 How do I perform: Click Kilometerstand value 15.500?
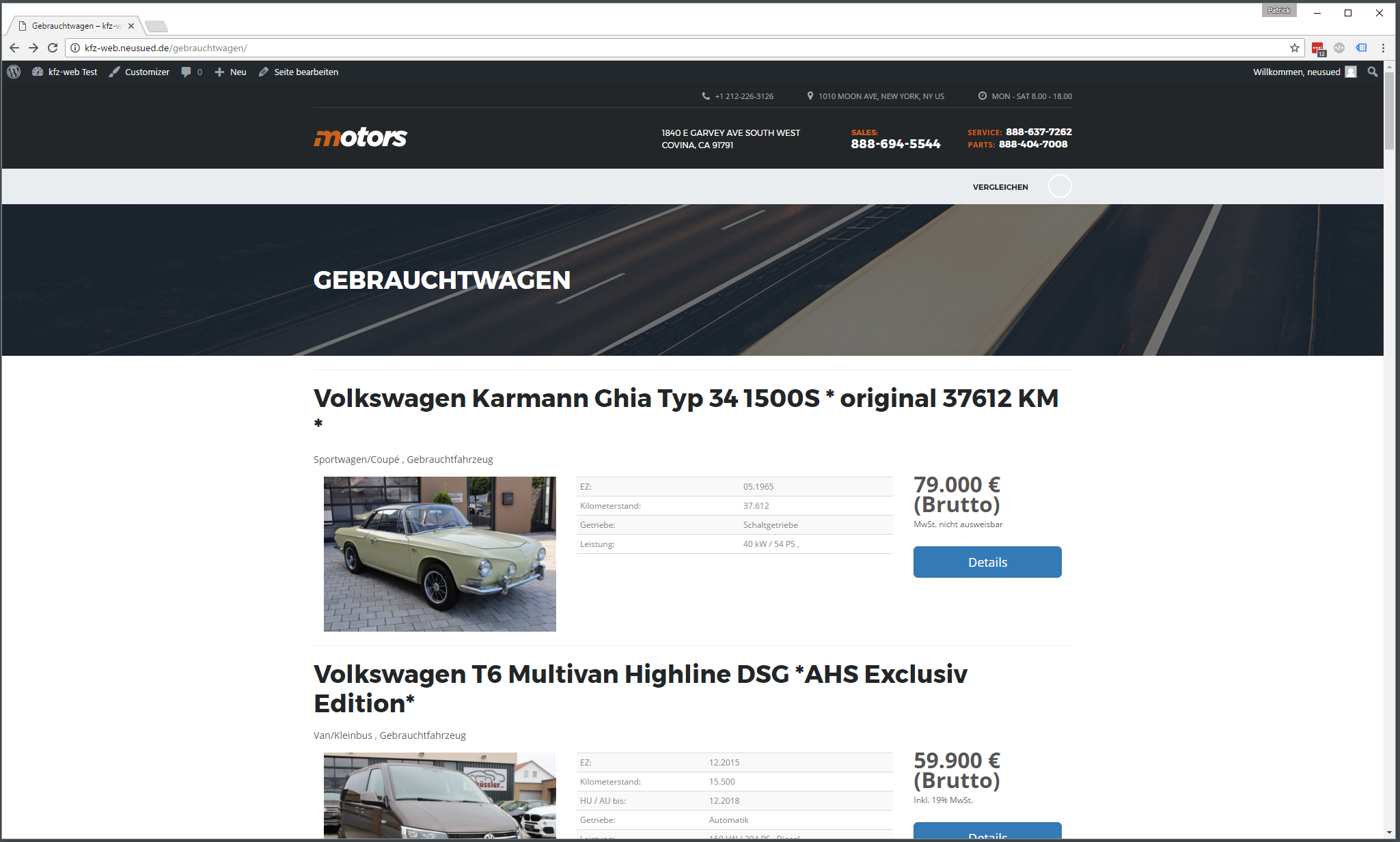point(722,782)
